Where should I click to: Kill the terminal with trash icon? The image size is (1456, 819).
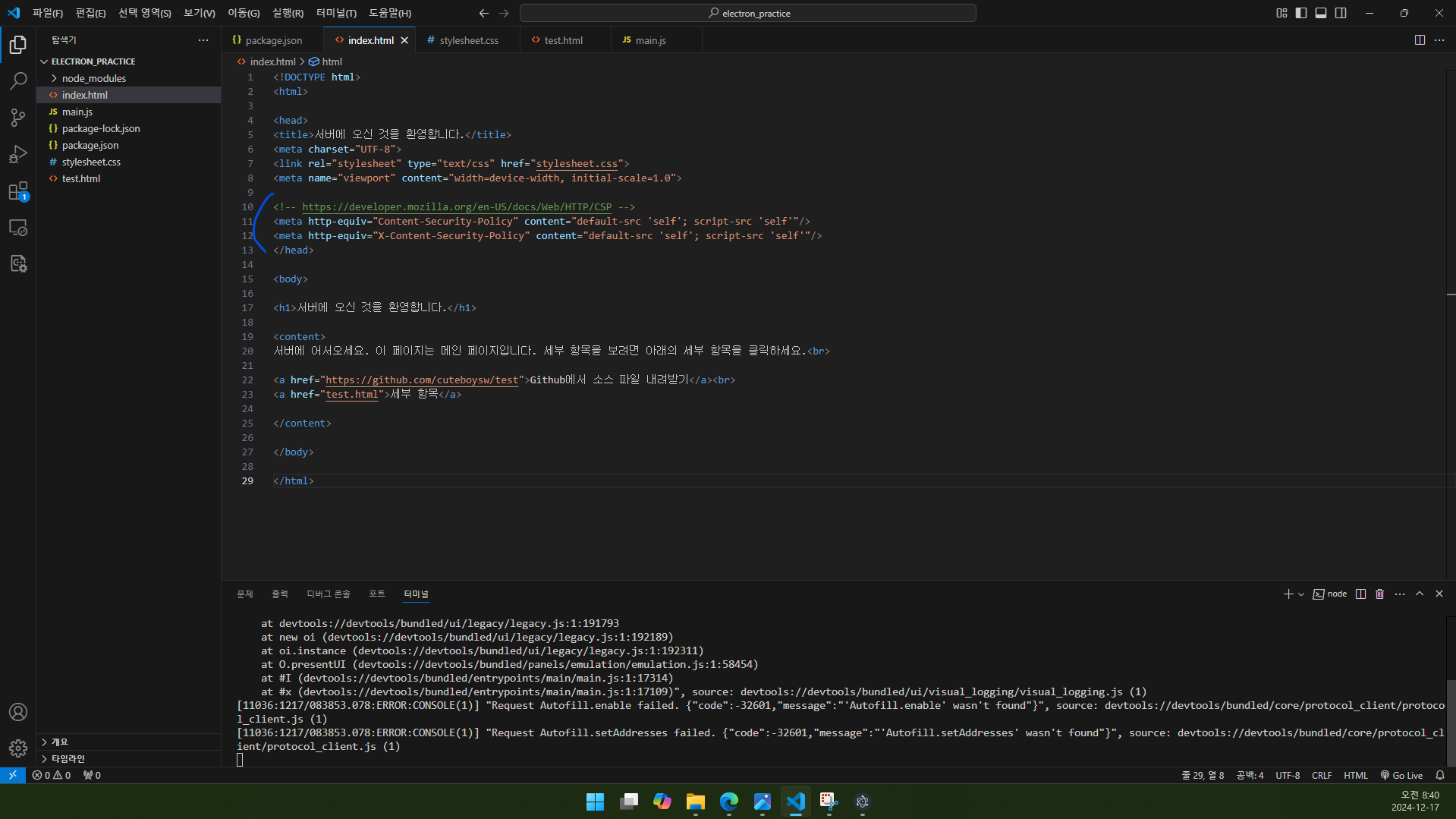tap(1380, 594)
